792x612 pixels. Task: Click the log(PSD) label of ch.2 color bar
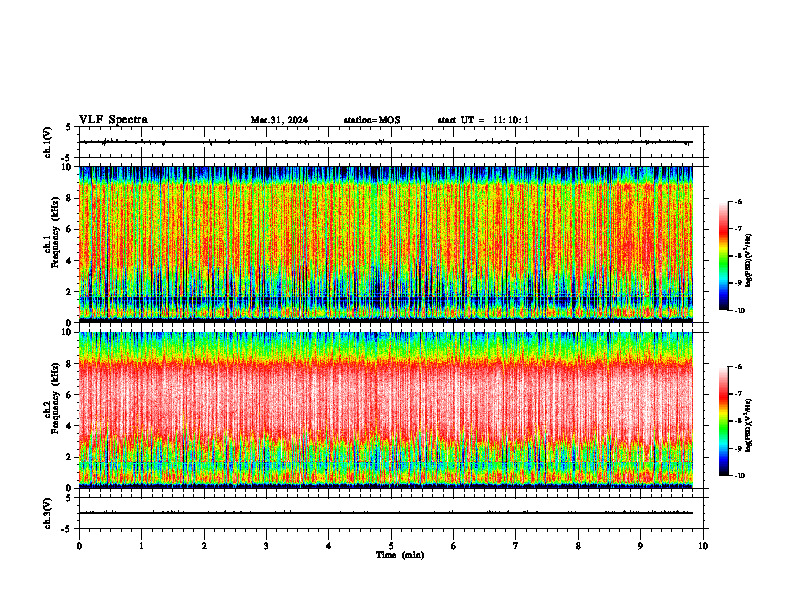pos(749,425)
